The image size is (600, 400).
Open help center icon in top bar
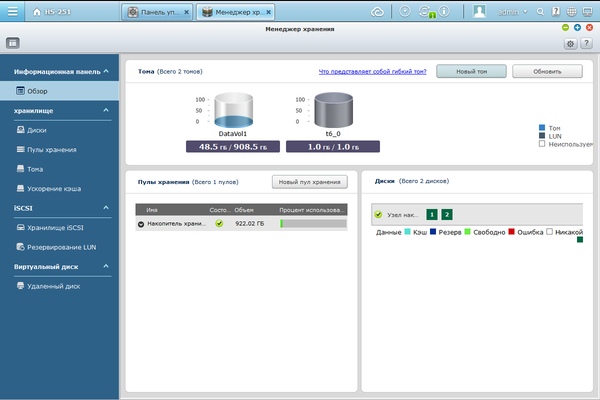(556, 12)
